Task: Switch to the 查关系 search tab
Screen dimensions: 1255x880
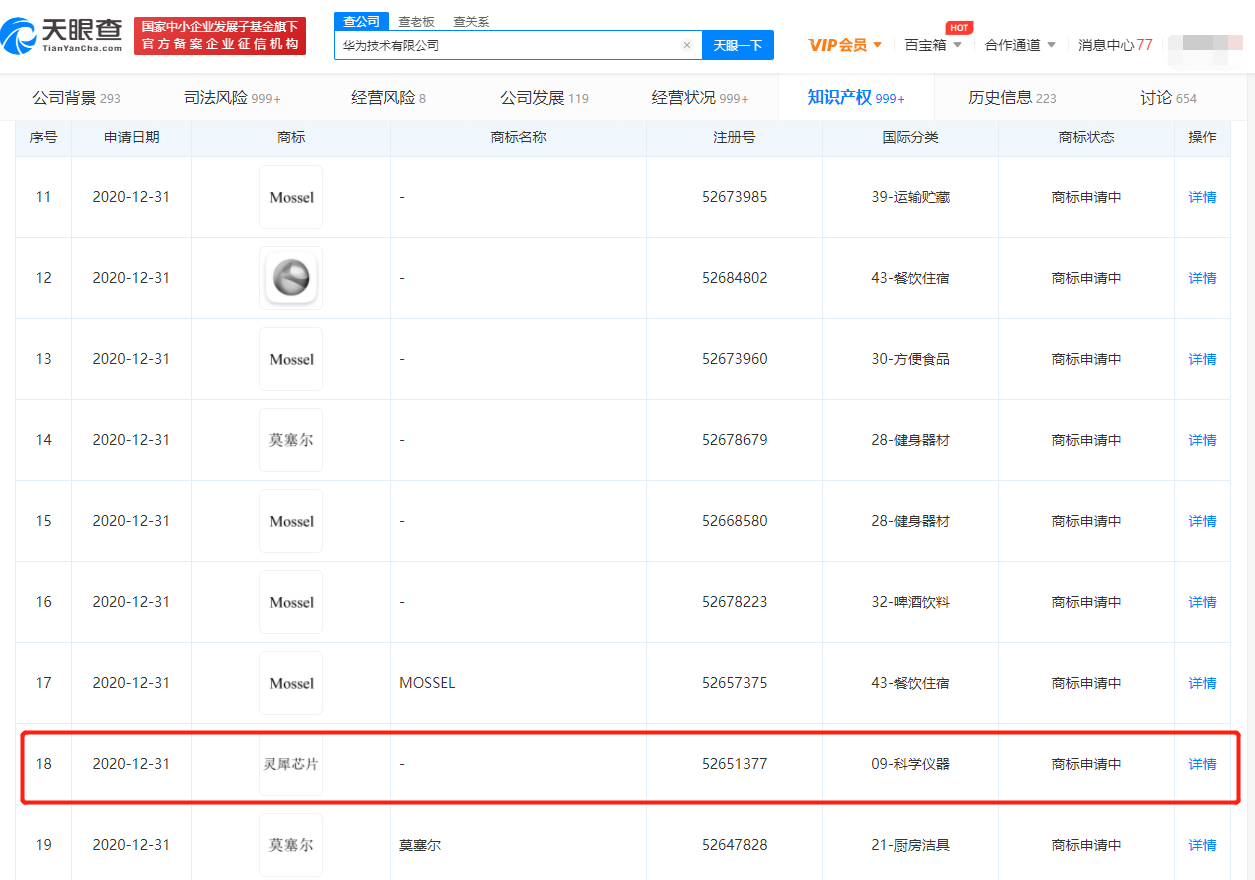Action: pyautogui.click(x=471, y=21)
